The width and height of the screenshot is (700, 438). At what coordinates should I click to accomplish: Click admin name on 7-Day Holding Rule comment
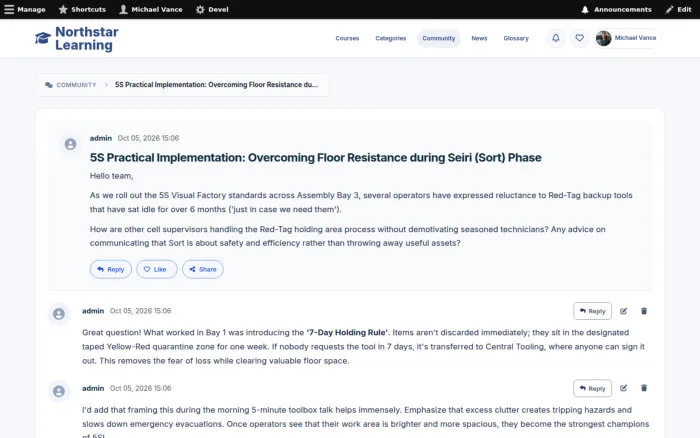[x=93, y=311]
